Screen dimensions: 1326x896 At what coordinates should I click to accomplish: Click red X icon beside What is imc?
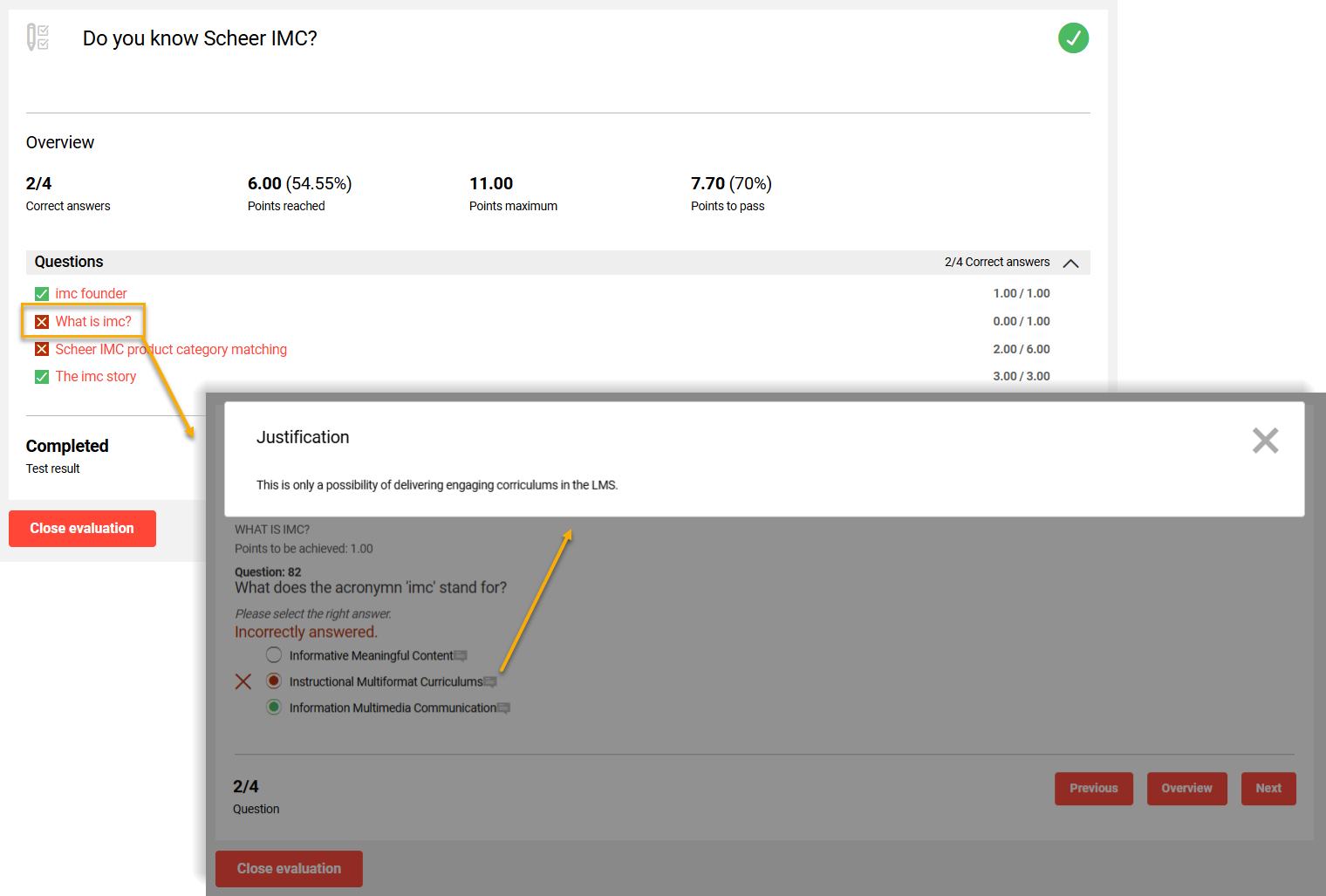click(x=42, y=322)
